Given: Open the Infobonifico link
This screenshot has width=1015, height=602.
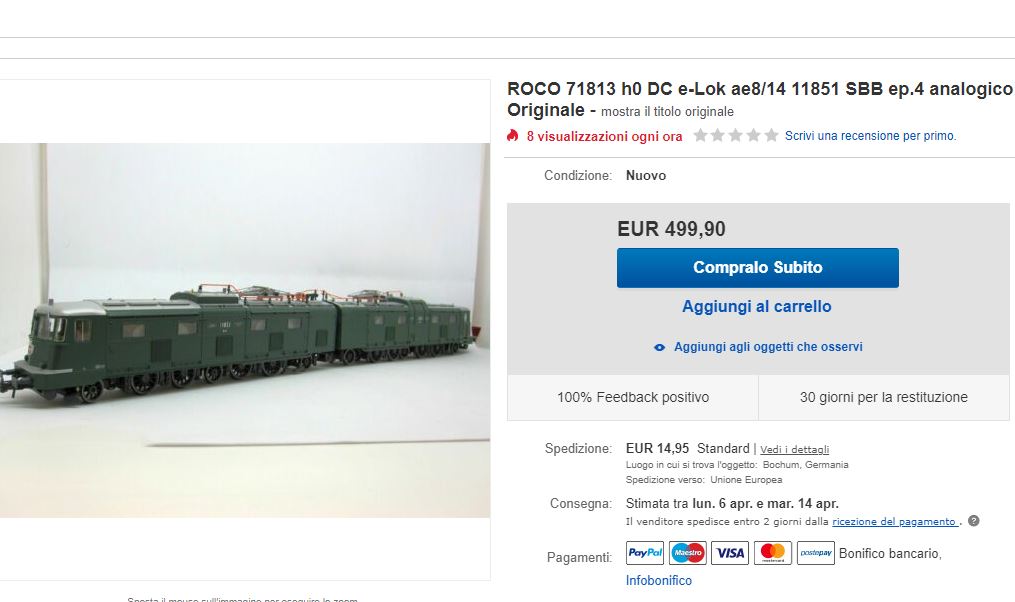Looking at the screenshot, I should (x=658, y=581).
